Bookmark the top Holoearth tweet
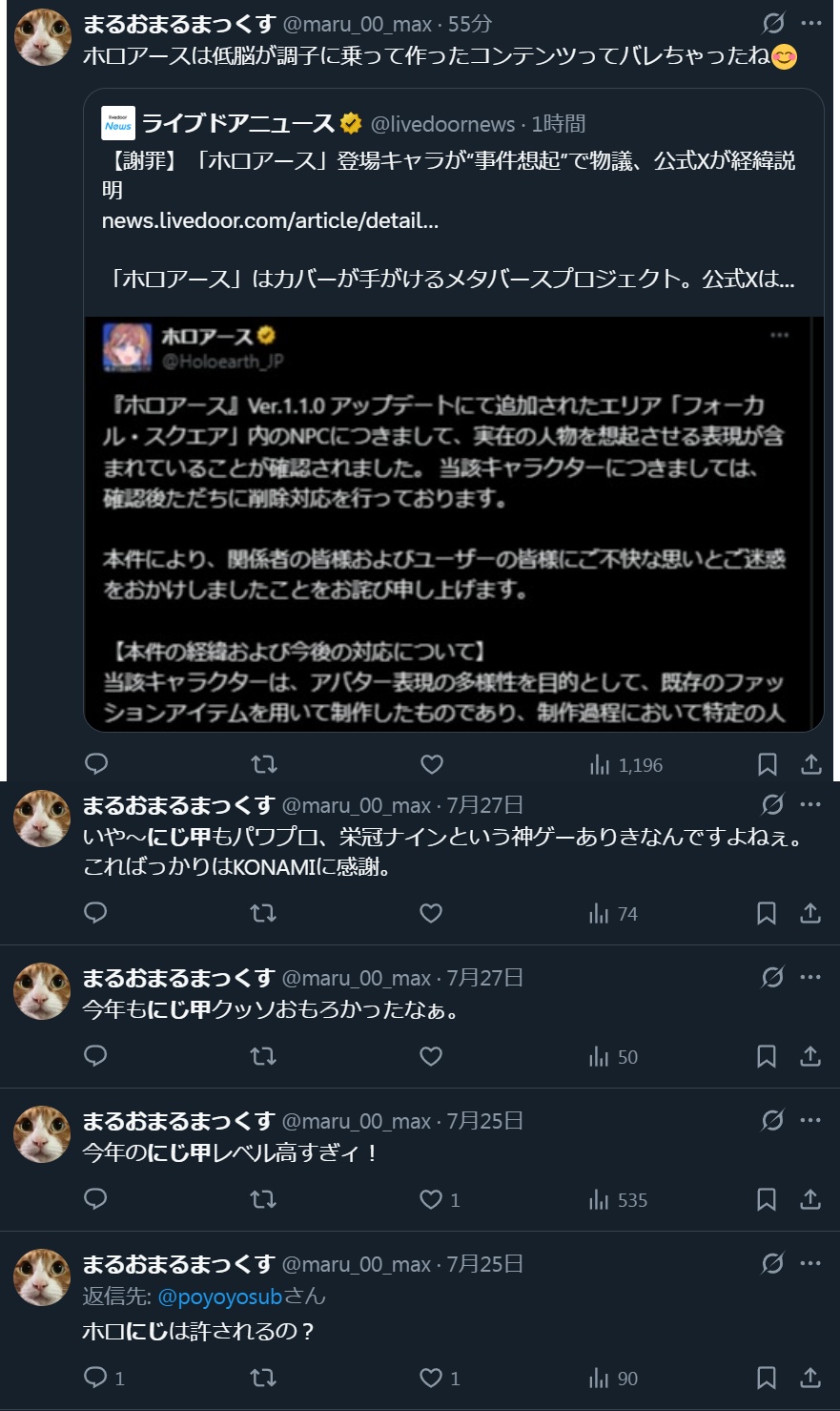Screen dimensions: 840x1411 [767, 764]
